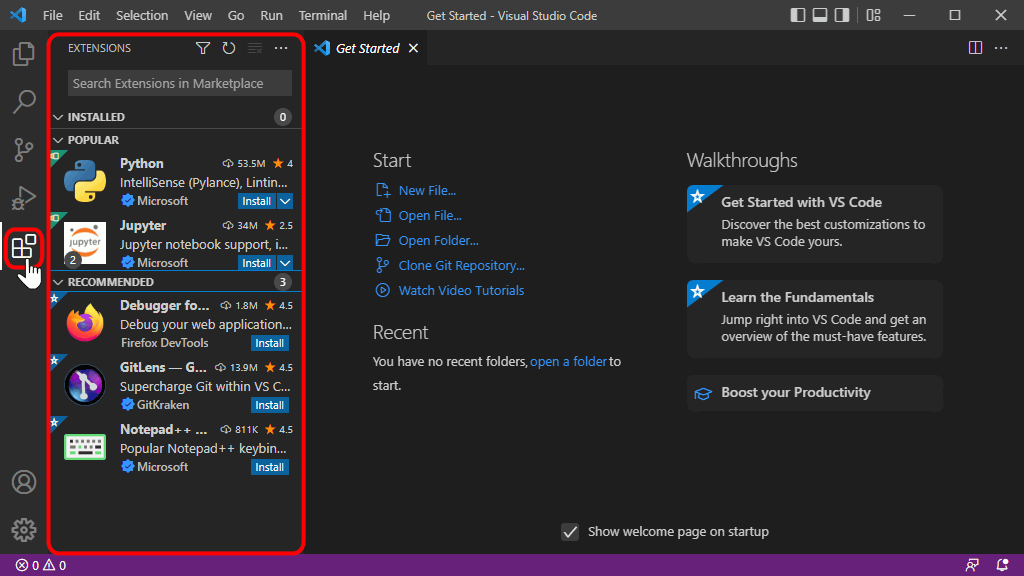Viewport: 1024px width, 576px height.
Task: Refresh the extensions list
Action: (229, 48)
